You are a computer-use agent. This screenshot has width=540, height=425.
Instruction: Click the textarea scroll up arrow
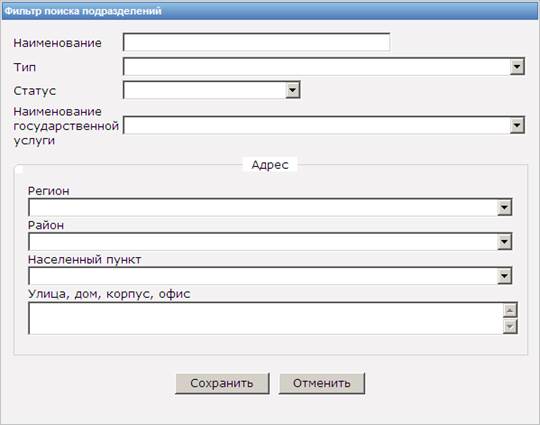(510, 310)
